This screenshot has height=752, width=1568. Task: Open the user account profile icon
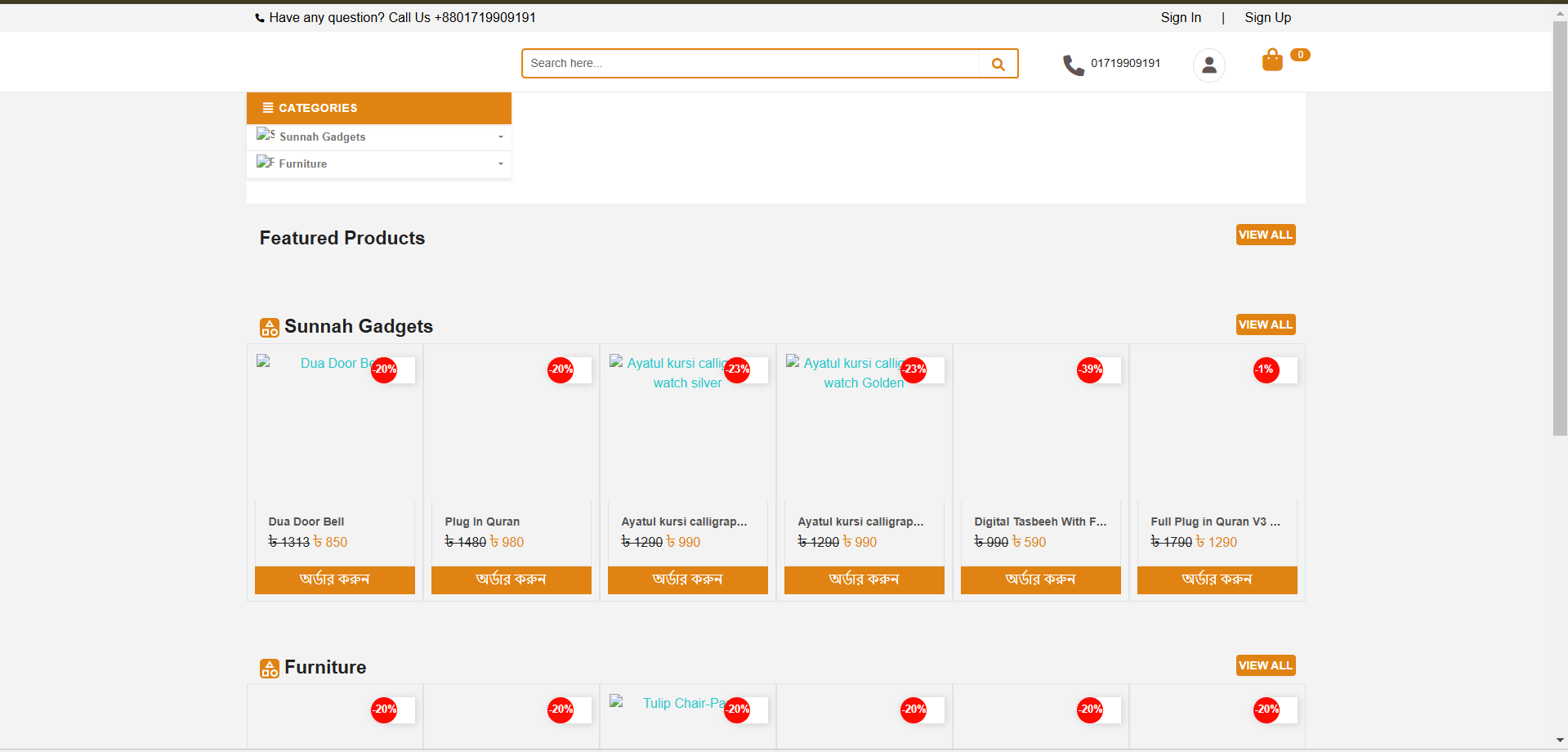point(1208,65)
